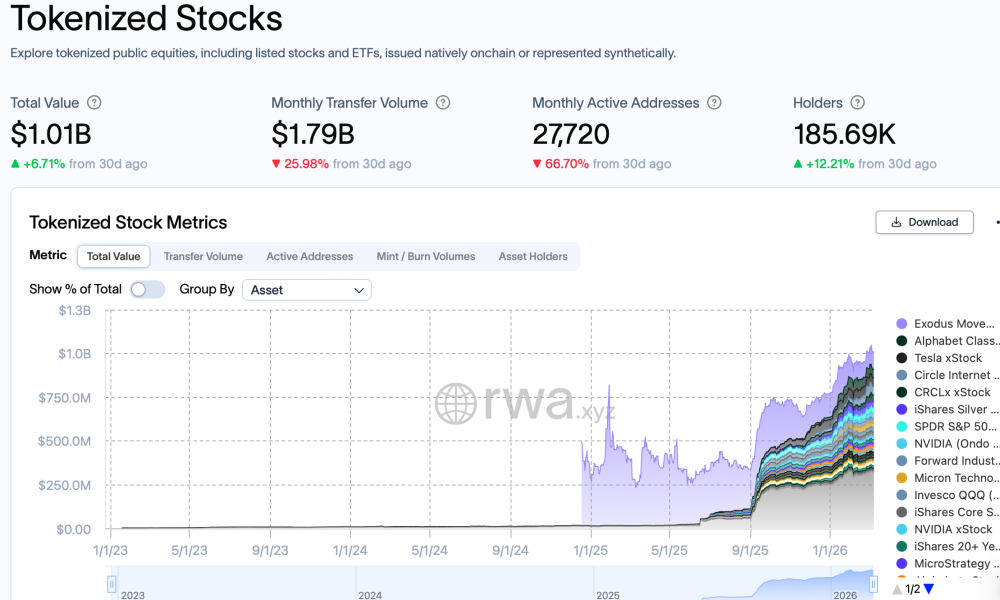Image resolution: width=1000 pixels, height=600 pixels.
Task: Hide Exodus Movement series in legend
Action: tap(954, 324)
